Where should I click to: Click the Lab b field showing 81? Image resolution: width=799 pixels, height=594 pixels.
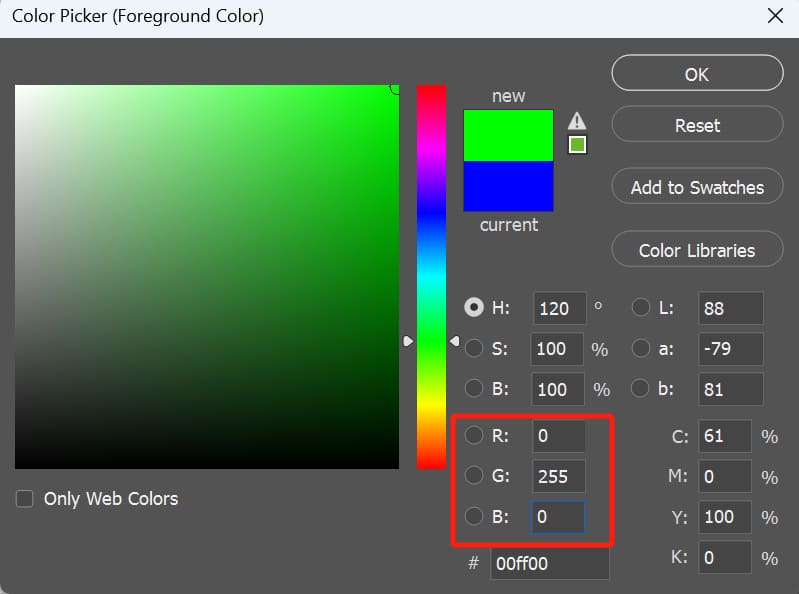(x=731, y=389)
